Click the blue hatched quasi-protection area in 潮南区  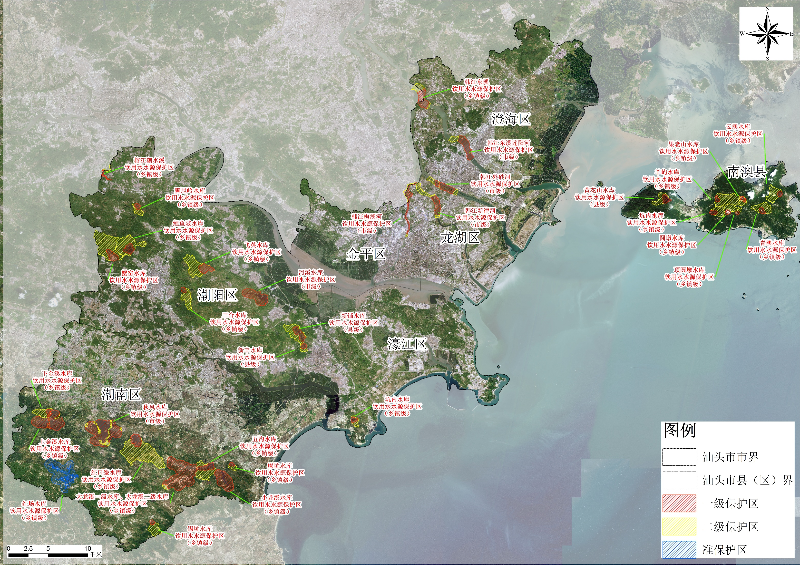60,470
